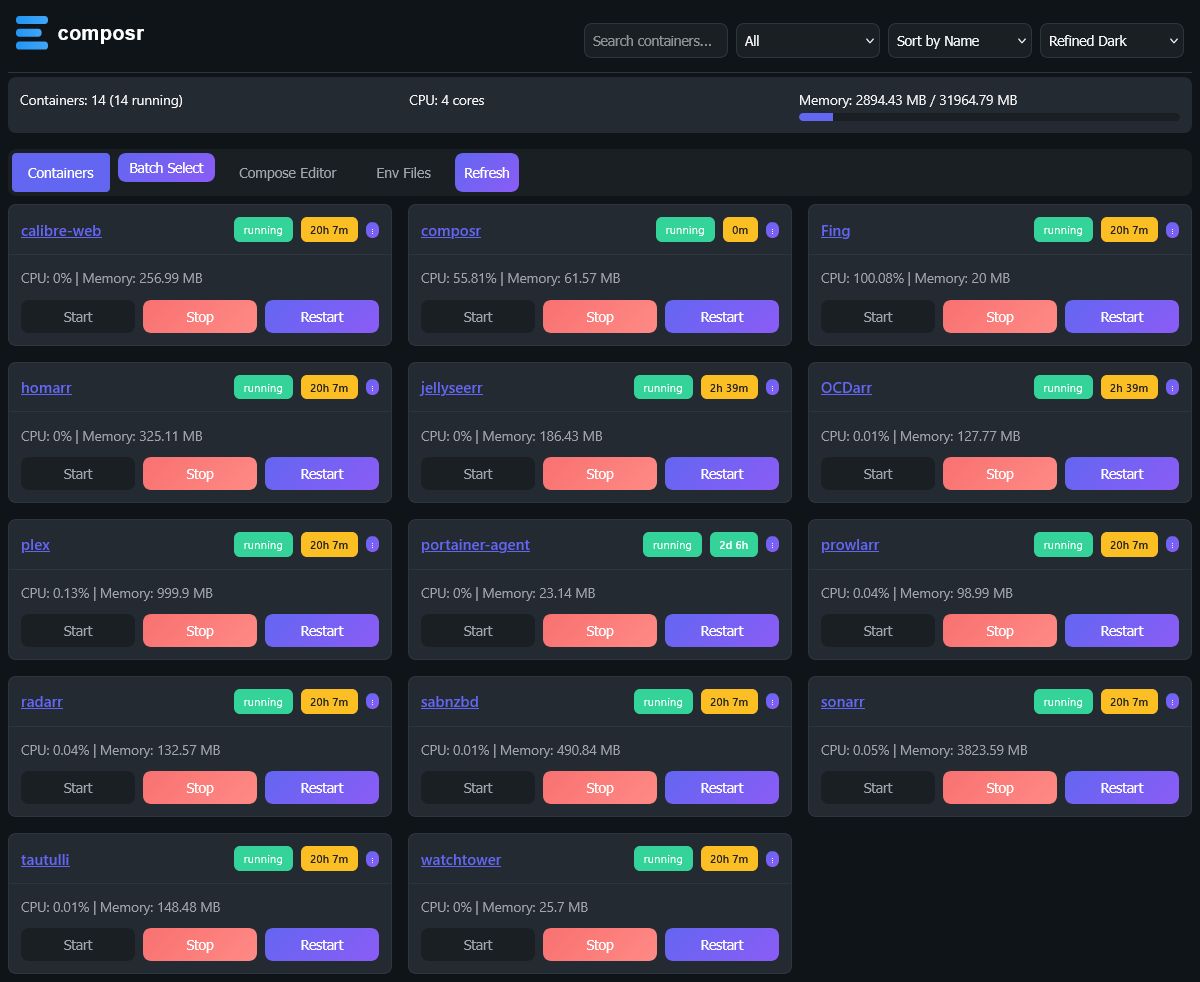
Task: Enable Batch Select mode
Action: [166, 167]
